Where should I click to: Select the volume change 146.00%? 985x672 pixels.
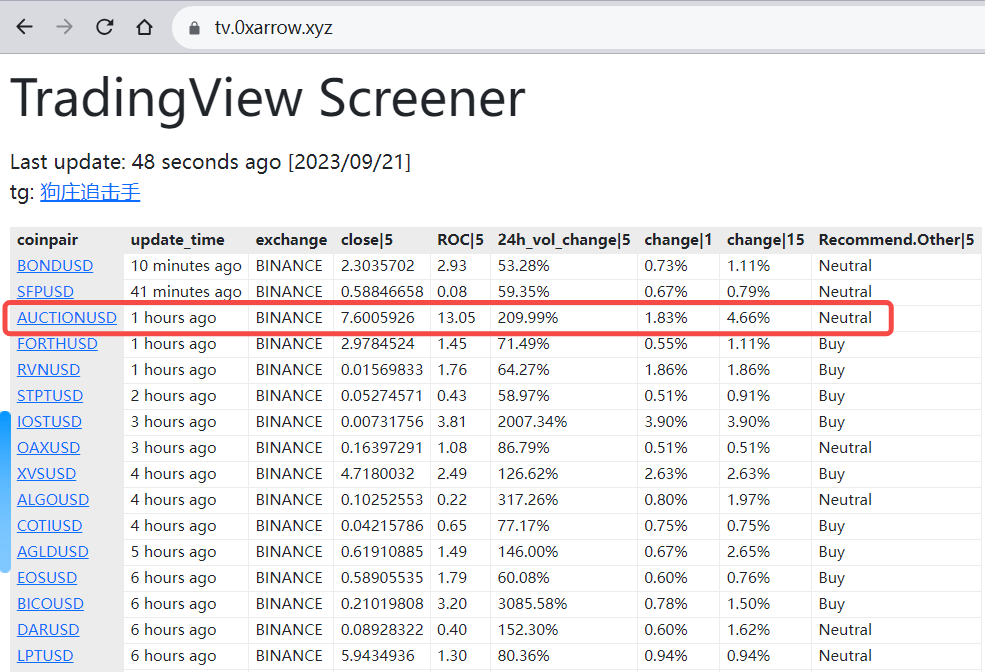pyautogui.click(x=528, y=551)
